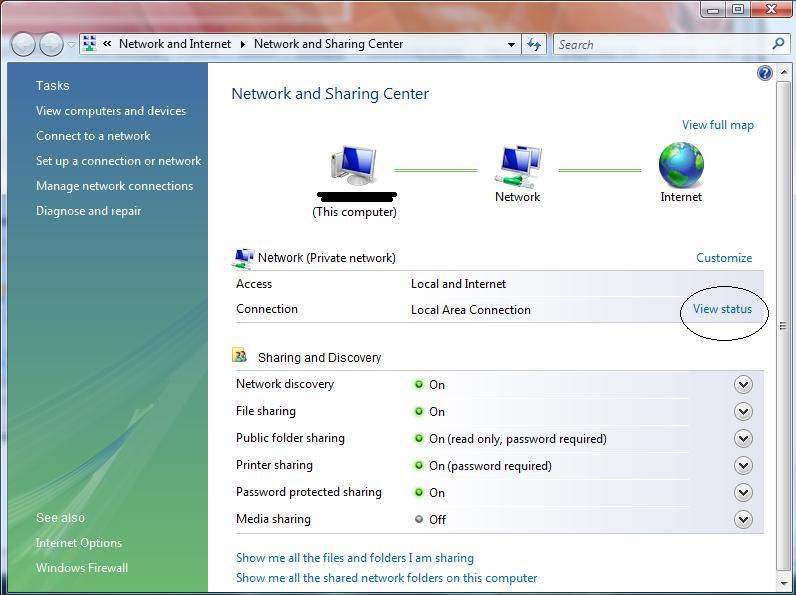Open the blue Help question mark icon
This screenshot has height=595, width=796.
[x=765, y=73]
